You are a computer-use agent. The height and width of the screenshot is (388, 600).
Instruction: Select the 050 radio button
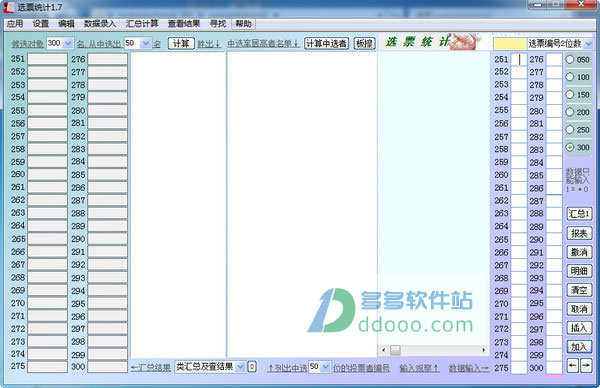pos(570,59)
